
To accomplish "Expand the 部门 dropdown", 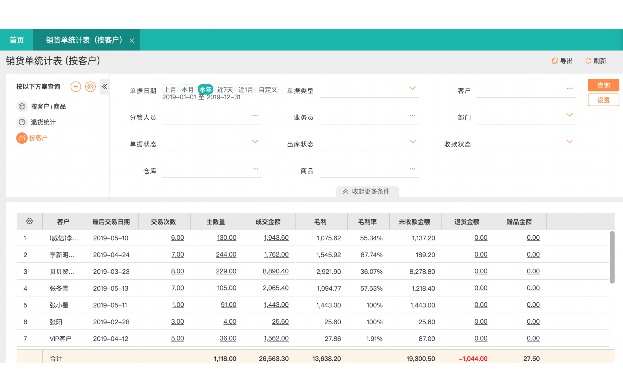I will point(569,115).
